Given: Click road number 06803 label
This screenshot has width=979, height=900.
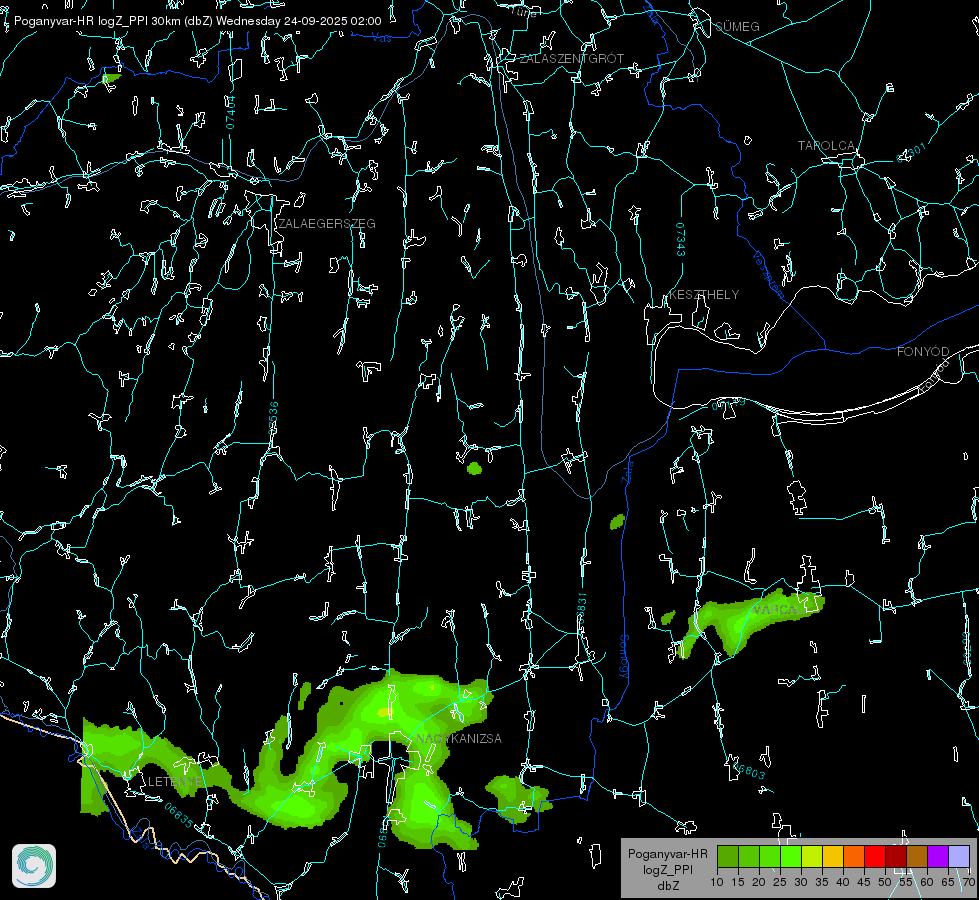Looking at the screenshot, I should 749,771.
